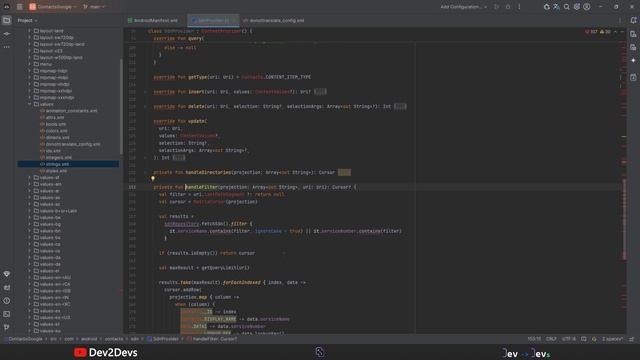This screenshot has height=360, width=640.
Task: Open Search Everywhere magnifier
Action: coord(567,7)
